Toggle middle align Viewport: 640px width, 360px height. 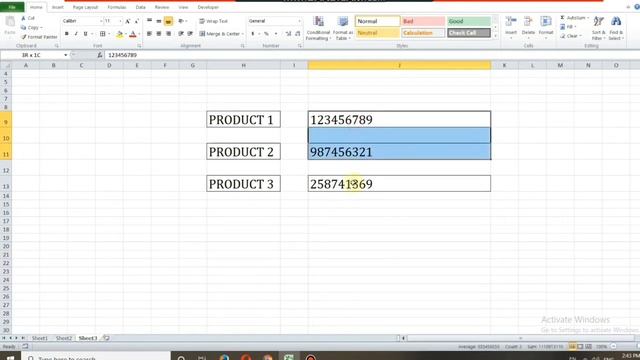pos(159,21)
